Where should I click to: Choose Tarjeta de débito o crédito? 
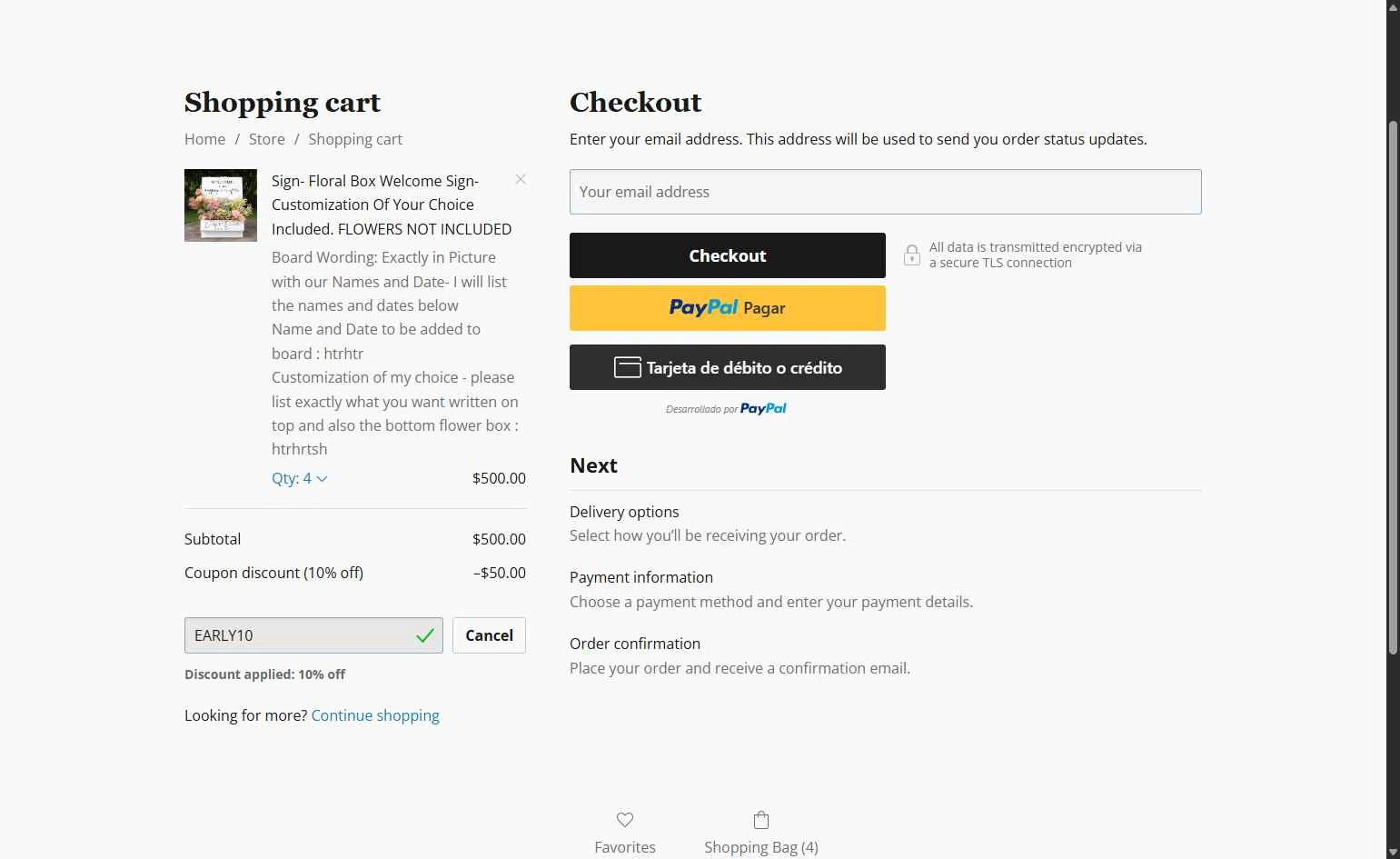click(728, 367)
